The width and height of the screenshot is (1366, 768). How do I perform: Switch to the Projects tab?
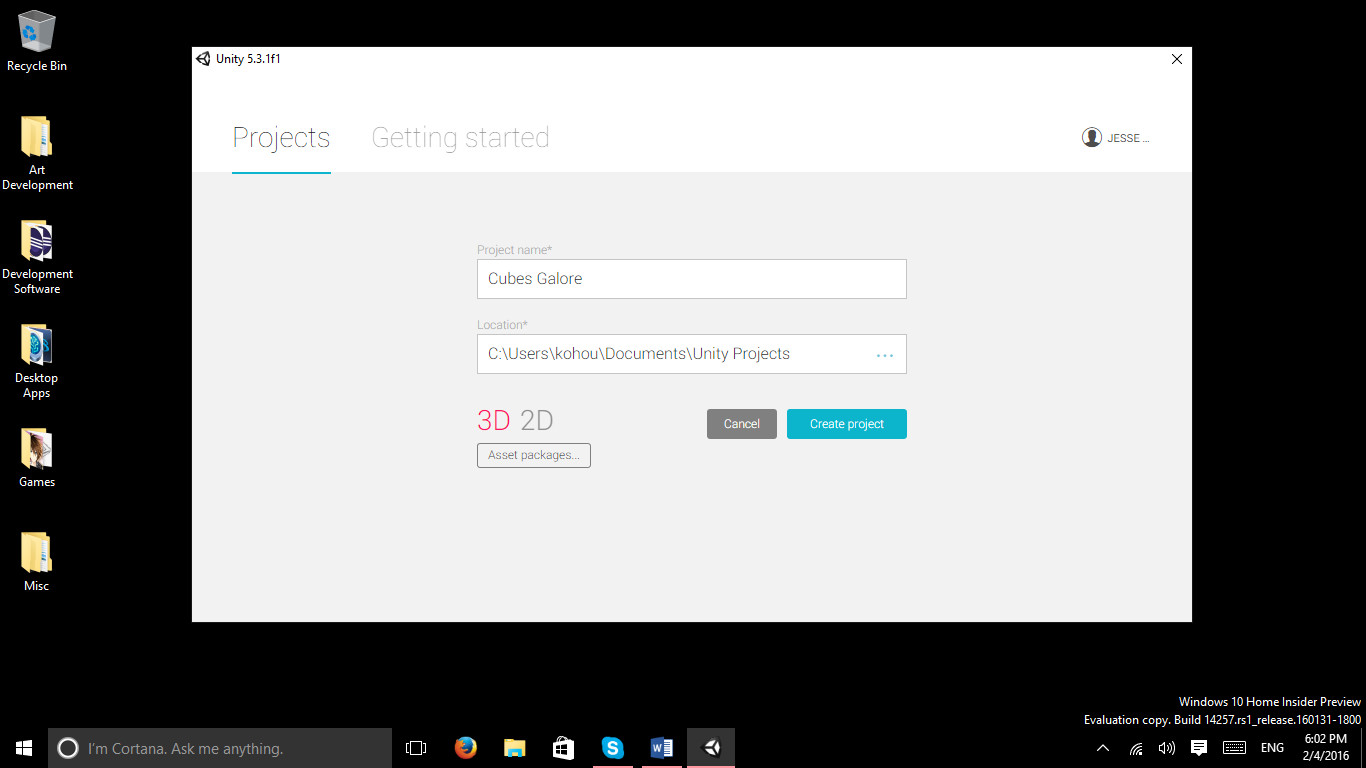click(x=281, y=138)
